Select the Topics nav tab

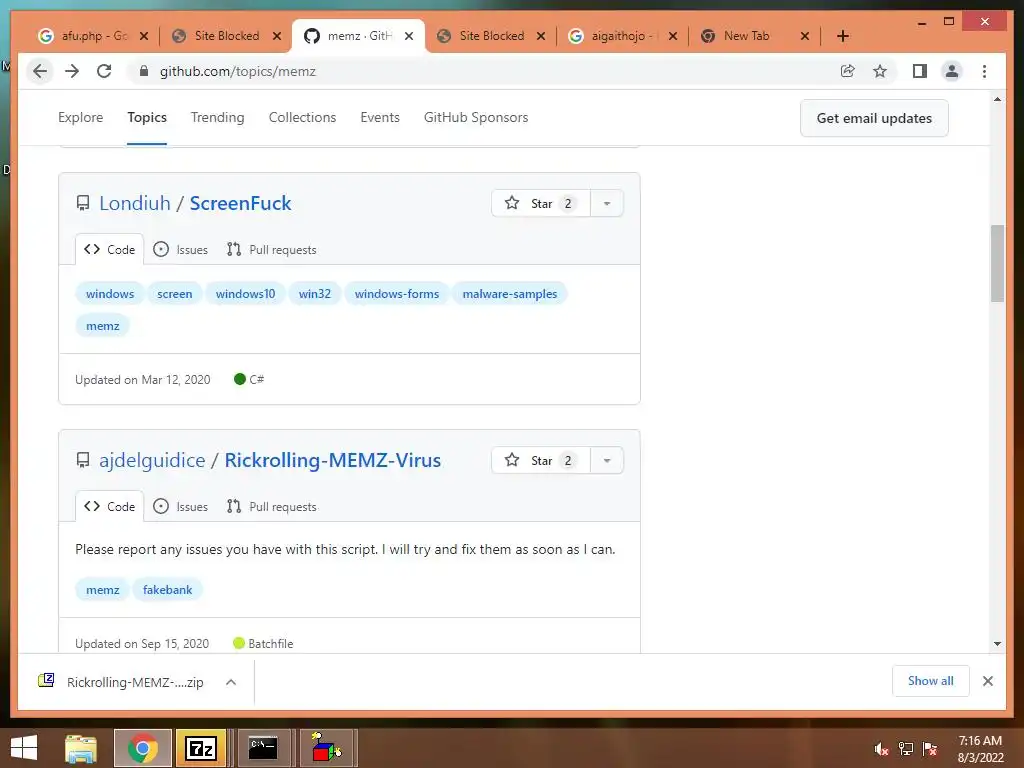pyautogui.click(x=147, y=118)
